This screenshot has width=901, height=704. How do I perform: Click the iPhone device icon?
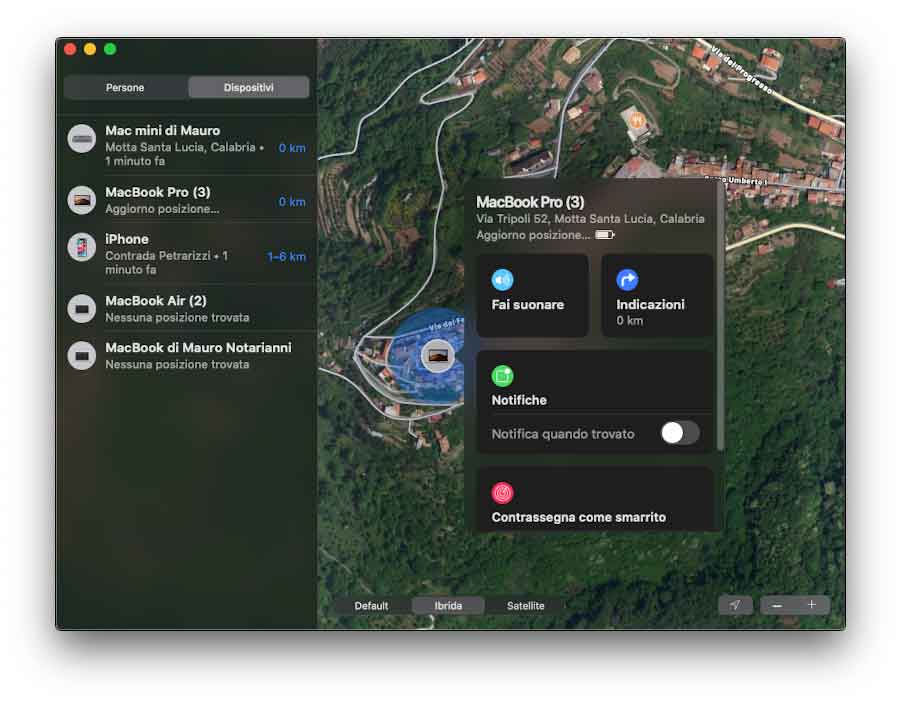tap(82, 248)
